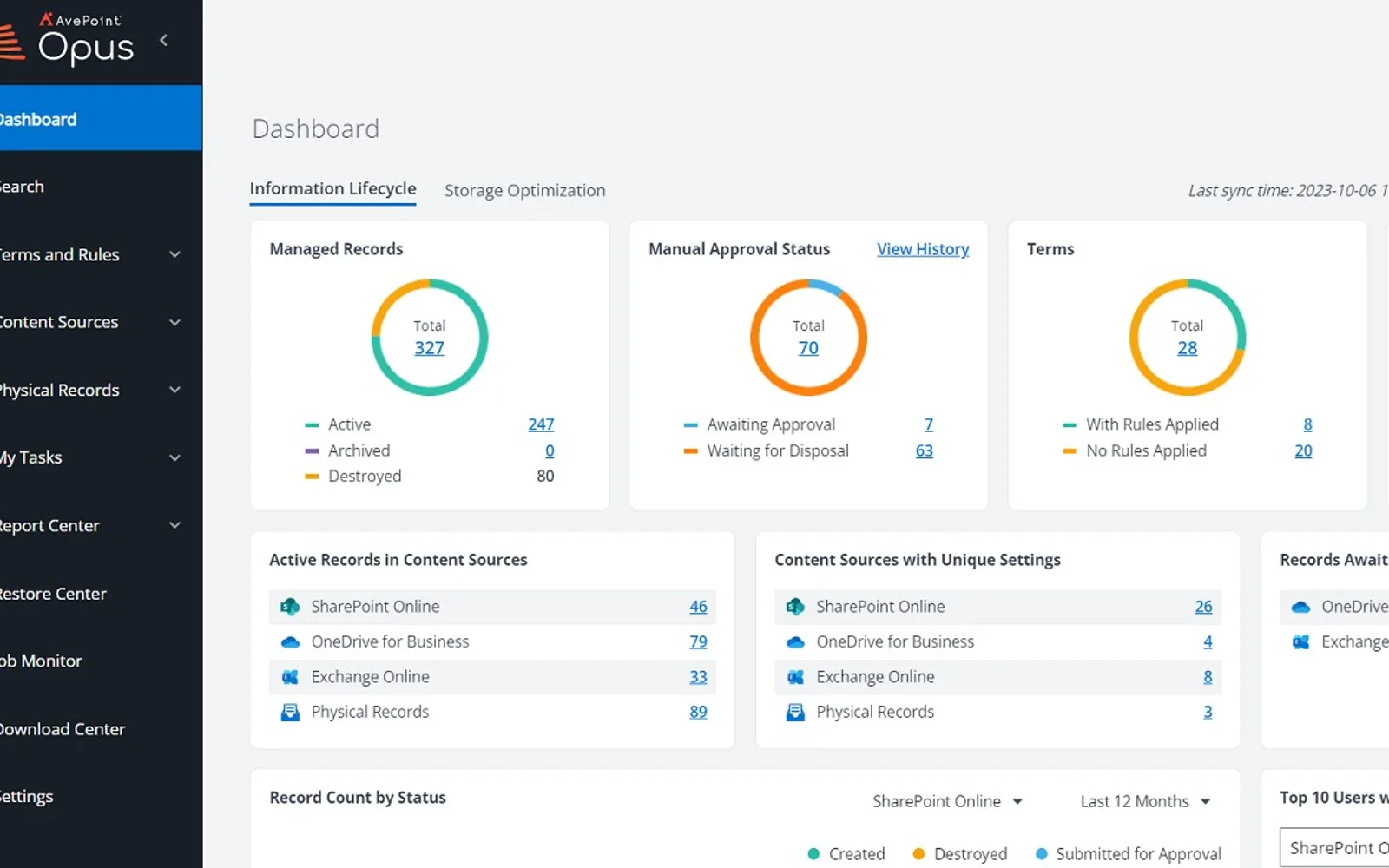Viewport: 1389px width, 868px height.
Task: Click OneDrive icon in Active Records card
Action: click(x=290, y=642)
